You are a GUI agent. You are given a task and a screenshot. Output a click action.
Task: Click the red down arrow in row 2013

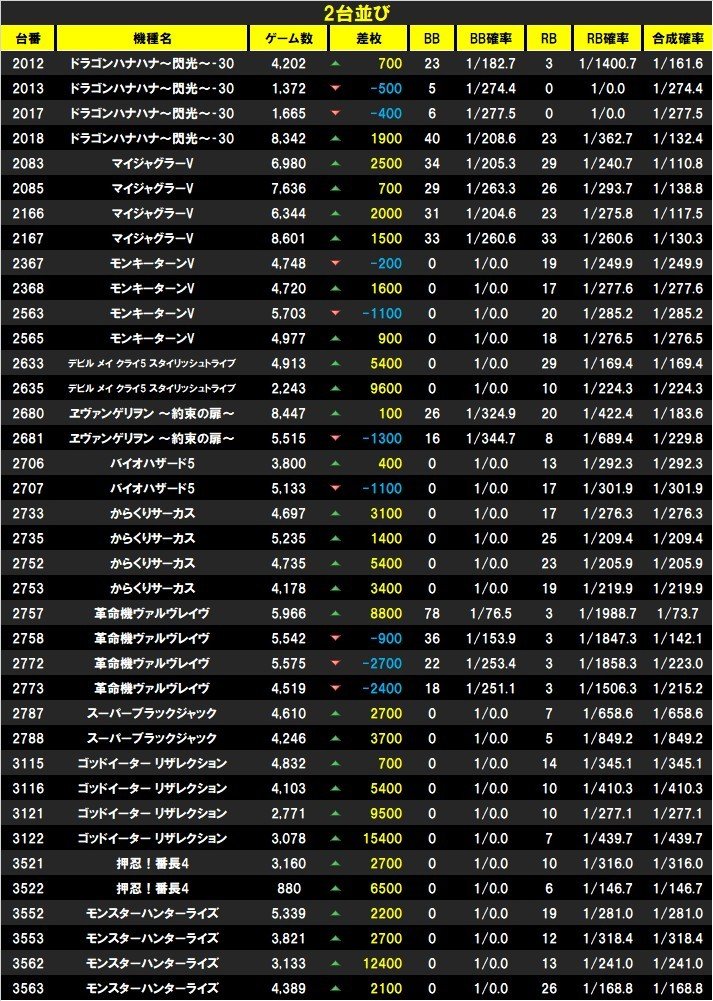click(x=336, y=89)
